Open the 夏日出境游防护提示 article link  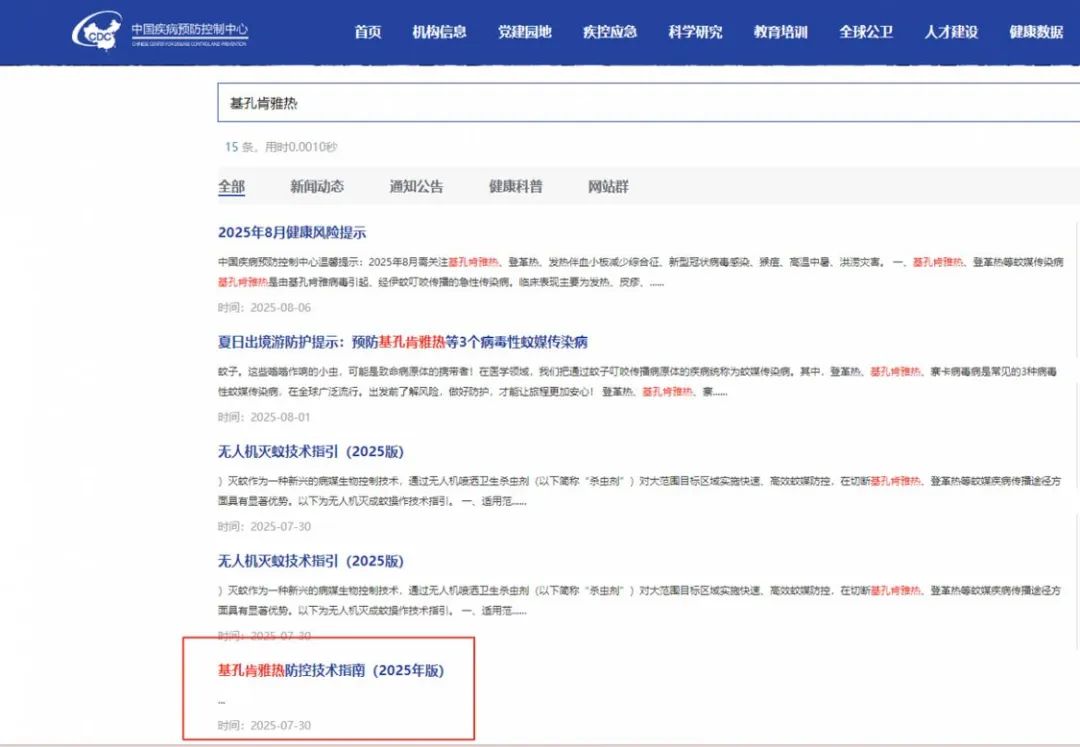tap(402, 342)
